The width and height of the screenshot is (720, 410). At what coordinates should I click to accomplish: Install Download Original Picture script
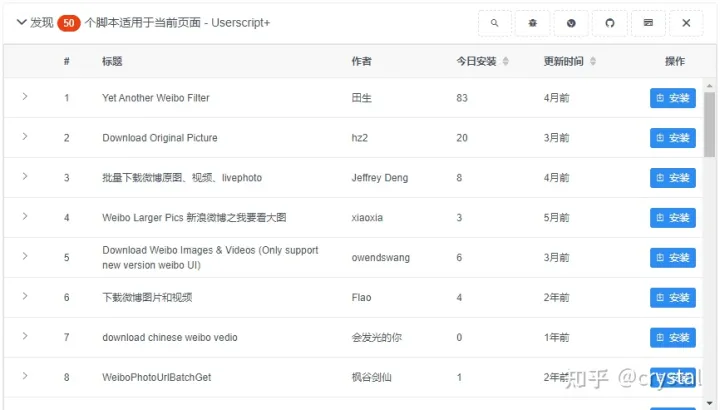(x=673, y=138)
